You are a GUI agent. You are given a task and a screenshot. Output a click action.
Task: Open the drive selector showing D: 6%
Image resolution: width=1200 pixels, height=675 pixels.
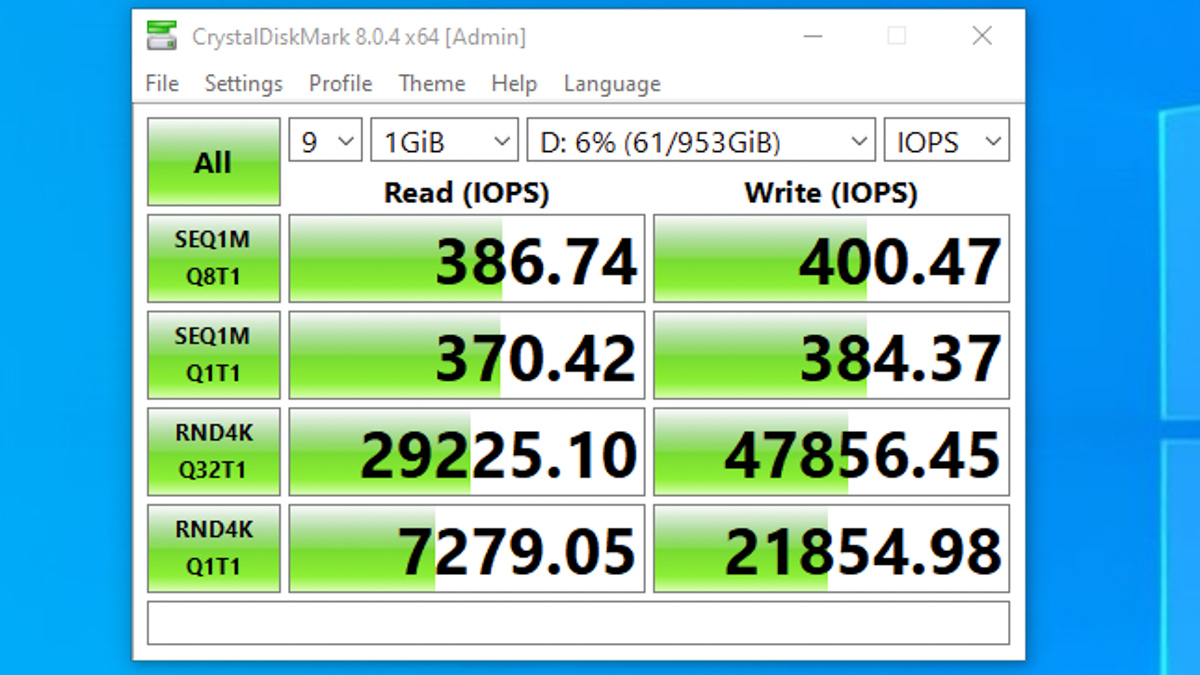point(701,142)
